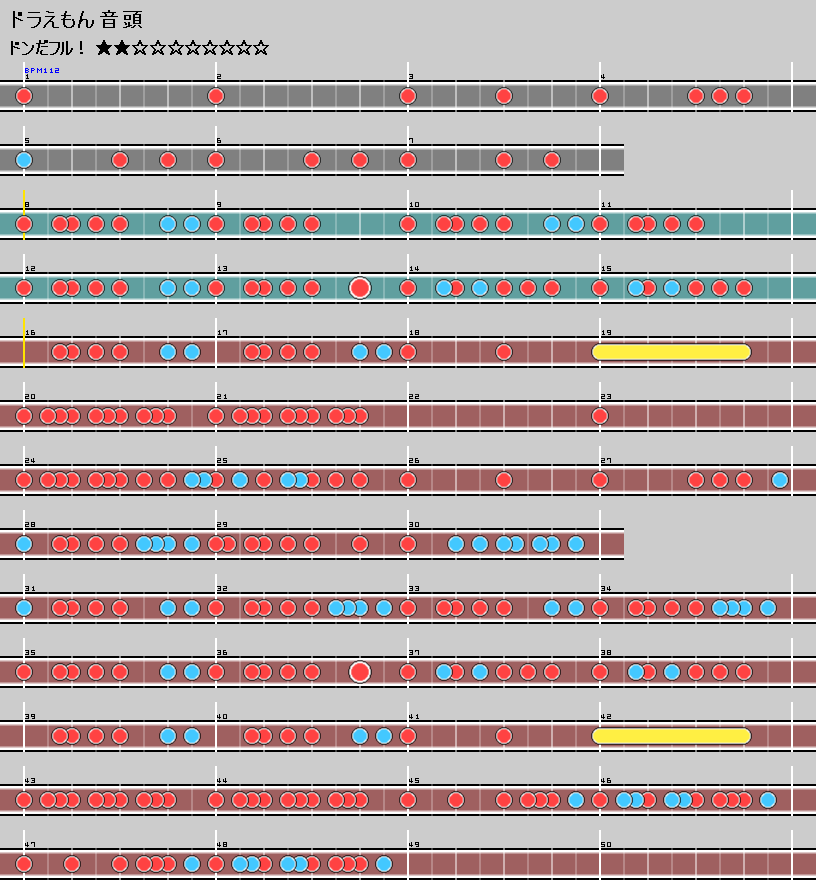Select the red note starting measure 20

click(24, 416)
